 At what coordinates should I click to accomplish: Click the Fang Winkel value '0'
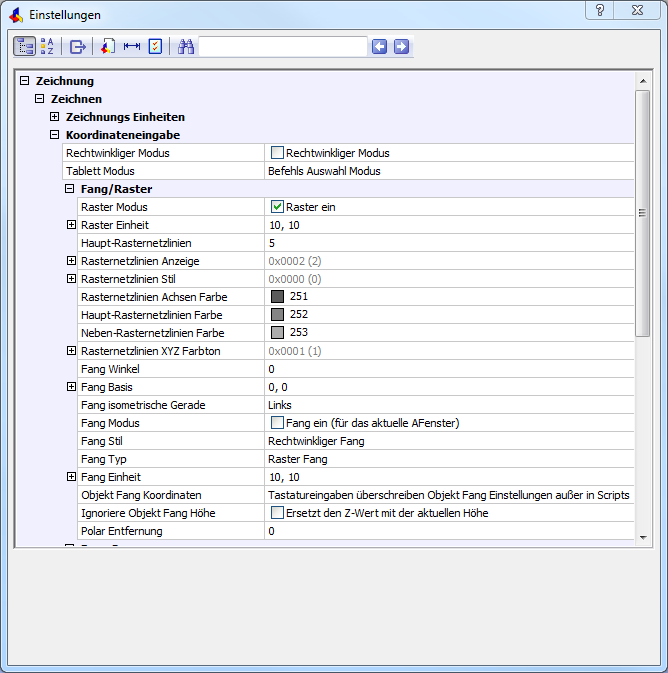tap(271, 369)
